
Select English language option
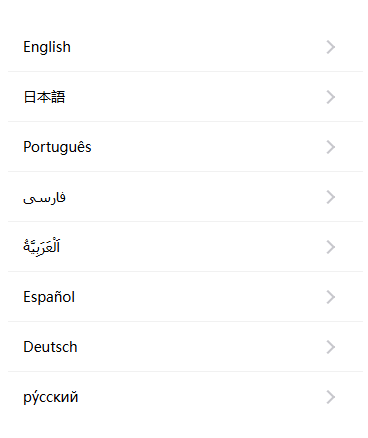(x=47, y=47)
